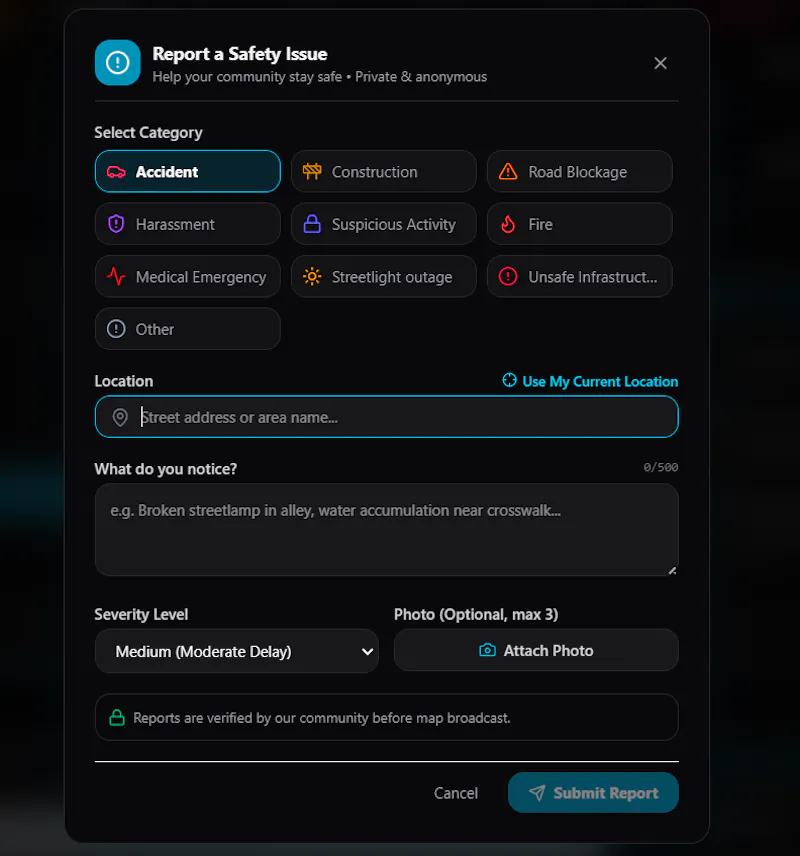Choose the Other category
800x856 pixels.
(x=187, y=329)
